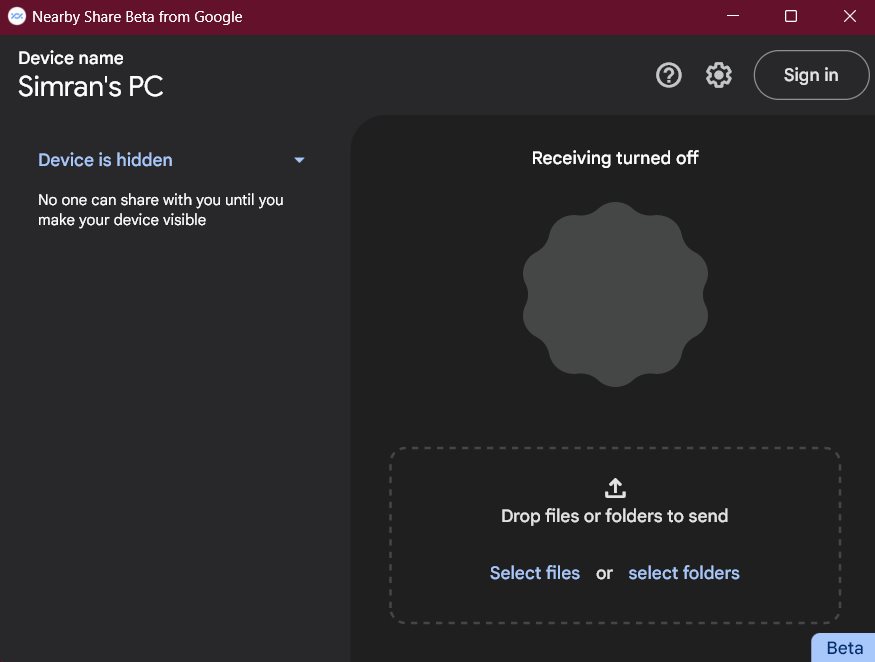Click the upload arrow icon in drop zone

tap(615, 488)
